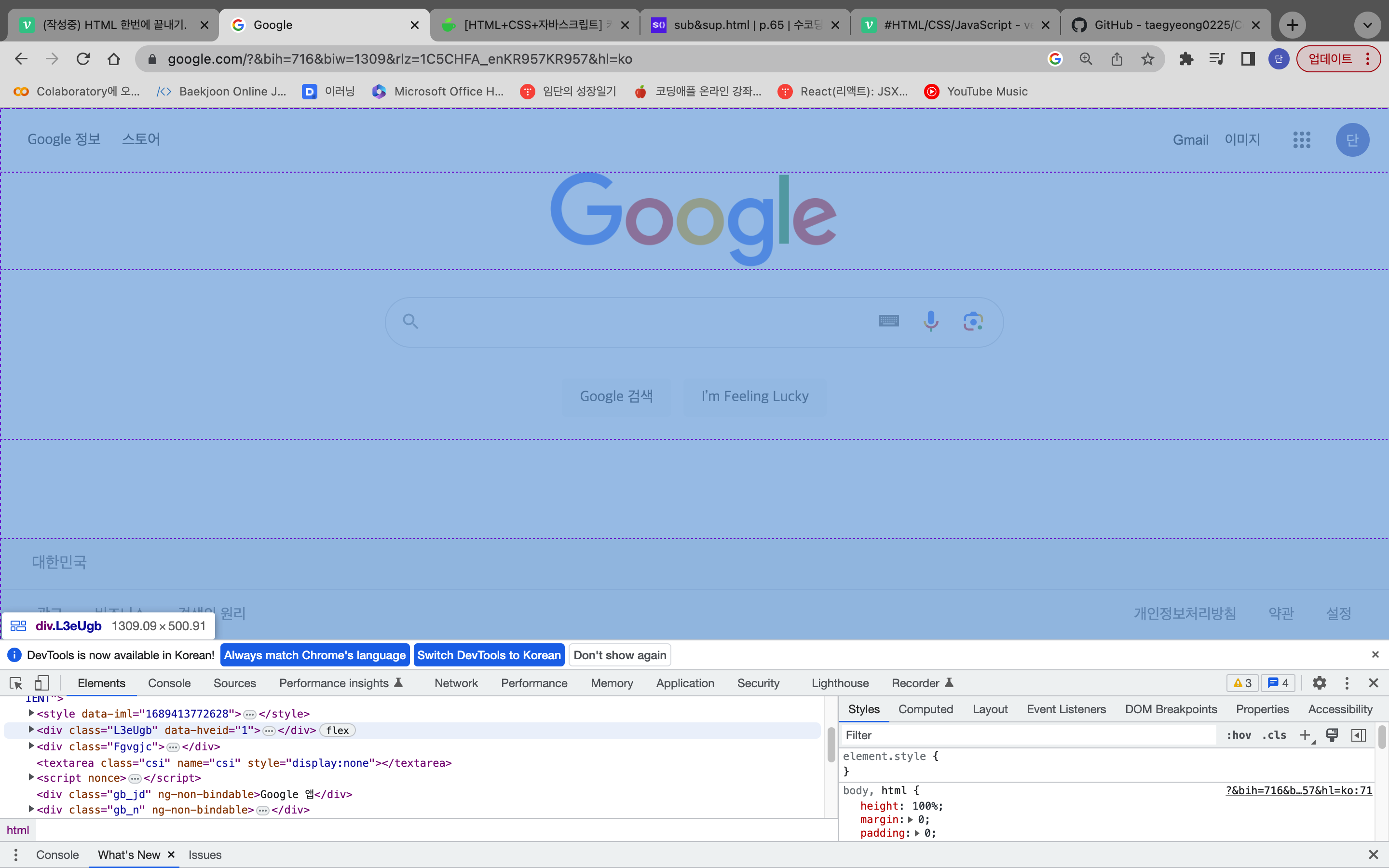Activate the element inspector picker
Screen dimensions: 1389x868
[16, 683]
